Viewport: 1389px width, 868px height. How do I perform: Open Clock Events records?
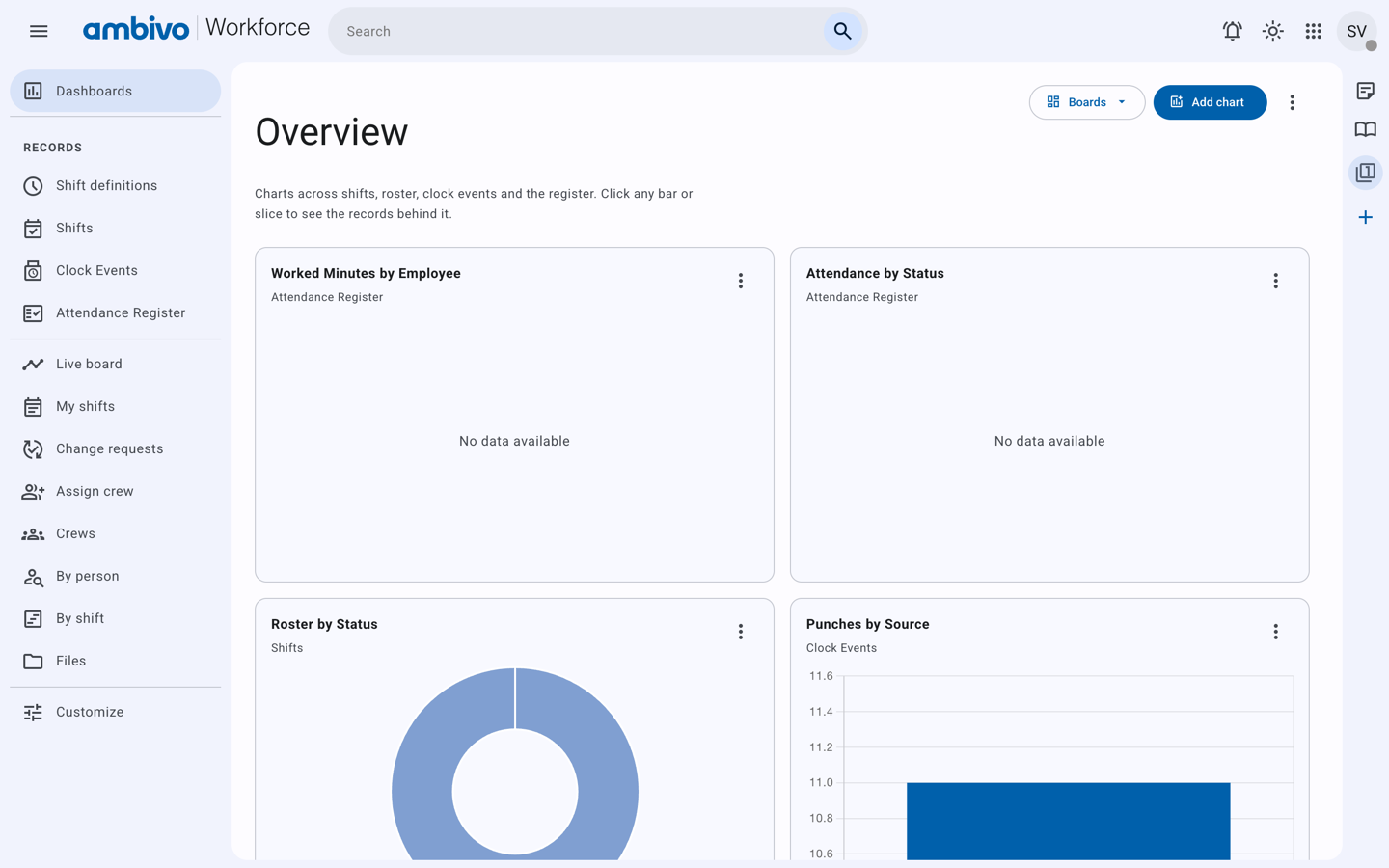(115, 270)
